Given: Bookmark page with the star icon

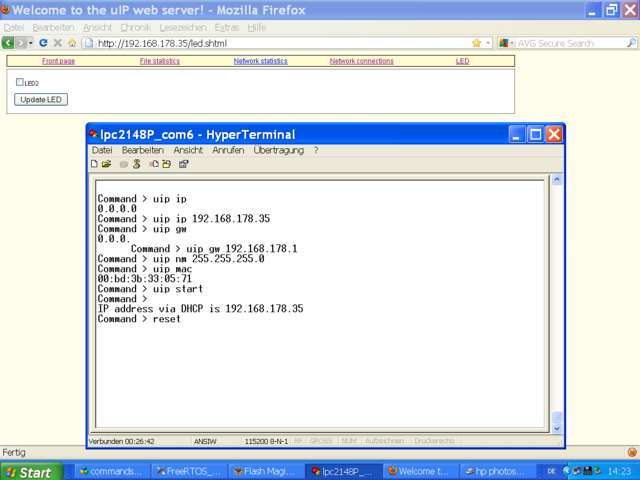Looking at the screenshot, I should point(476,43).
